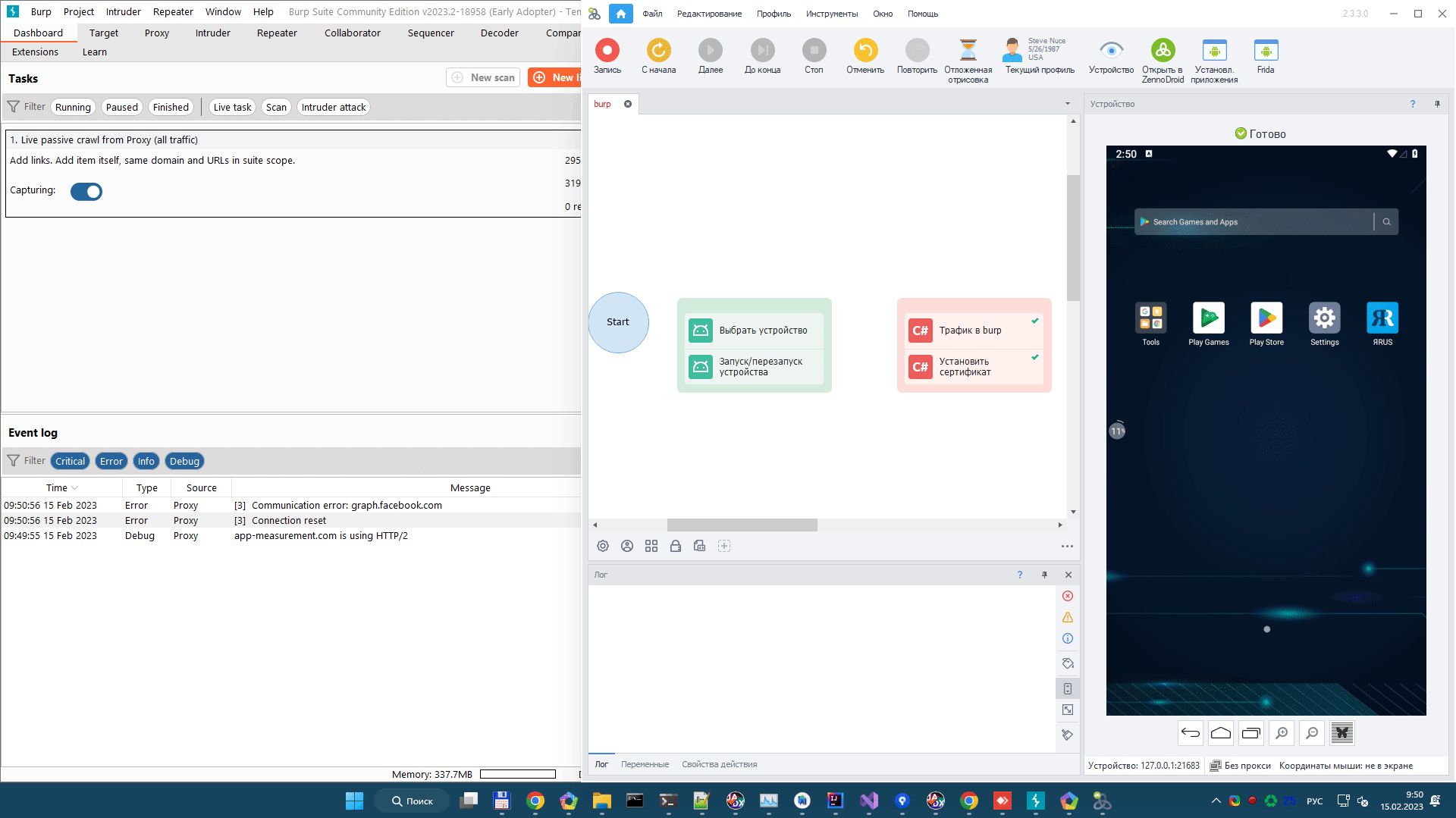Open Burp Proxy tab

157,33
